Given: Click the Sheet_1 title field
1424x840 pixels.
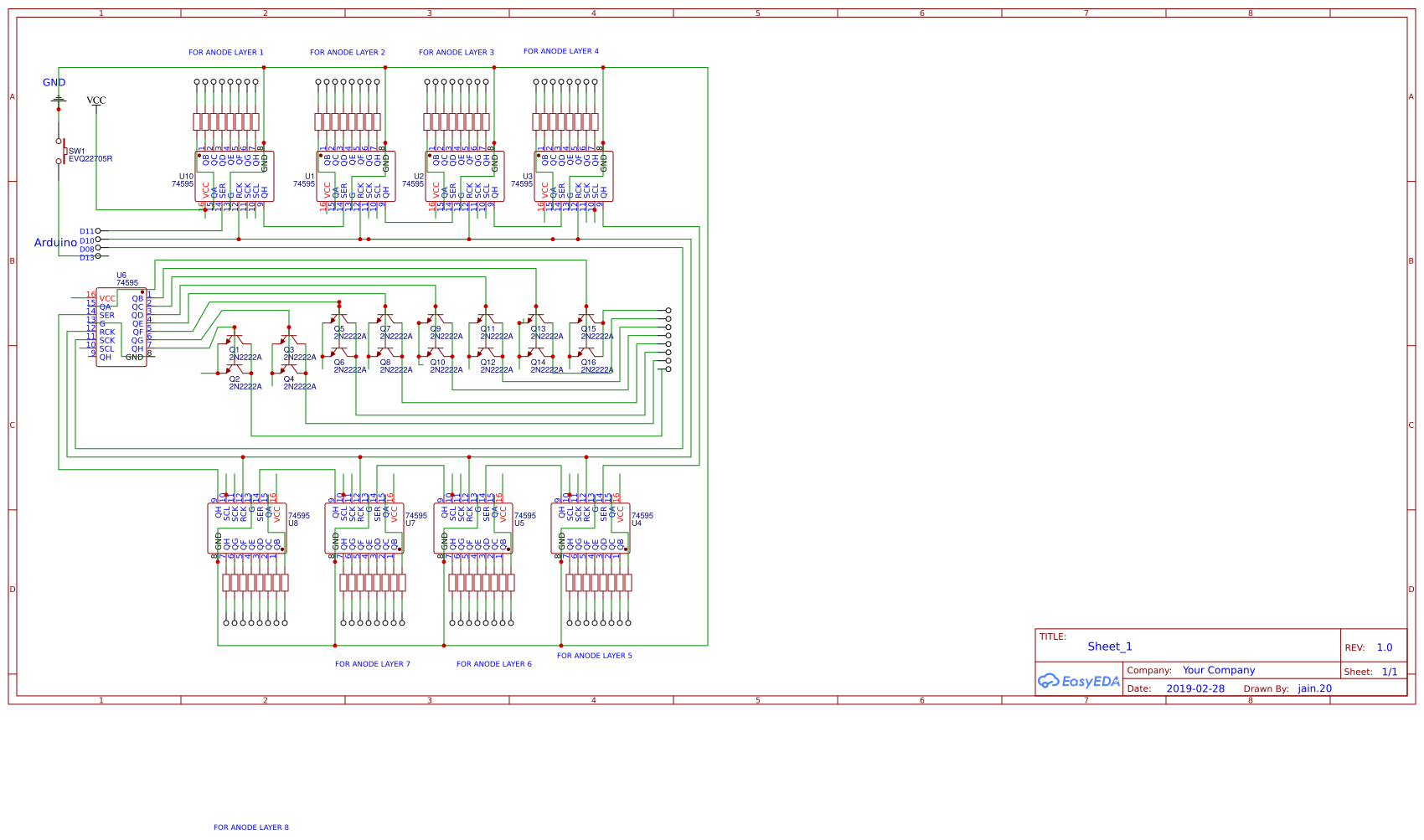Looking at the screenshot, I should point(1109,647).
